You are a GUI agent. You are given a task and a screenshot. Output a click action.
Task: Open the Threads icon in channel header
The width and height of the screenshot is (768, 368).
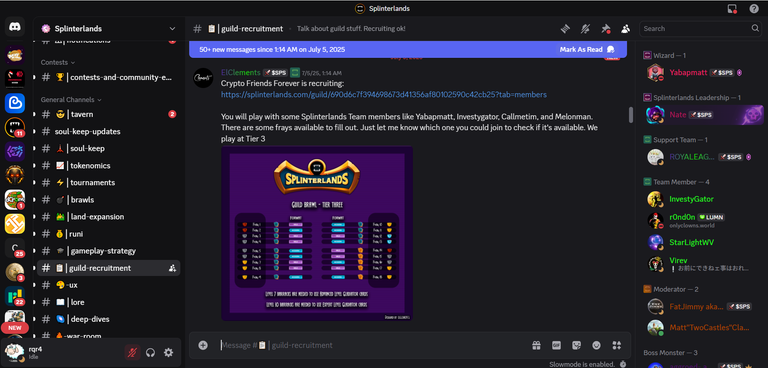click(565, 29)
